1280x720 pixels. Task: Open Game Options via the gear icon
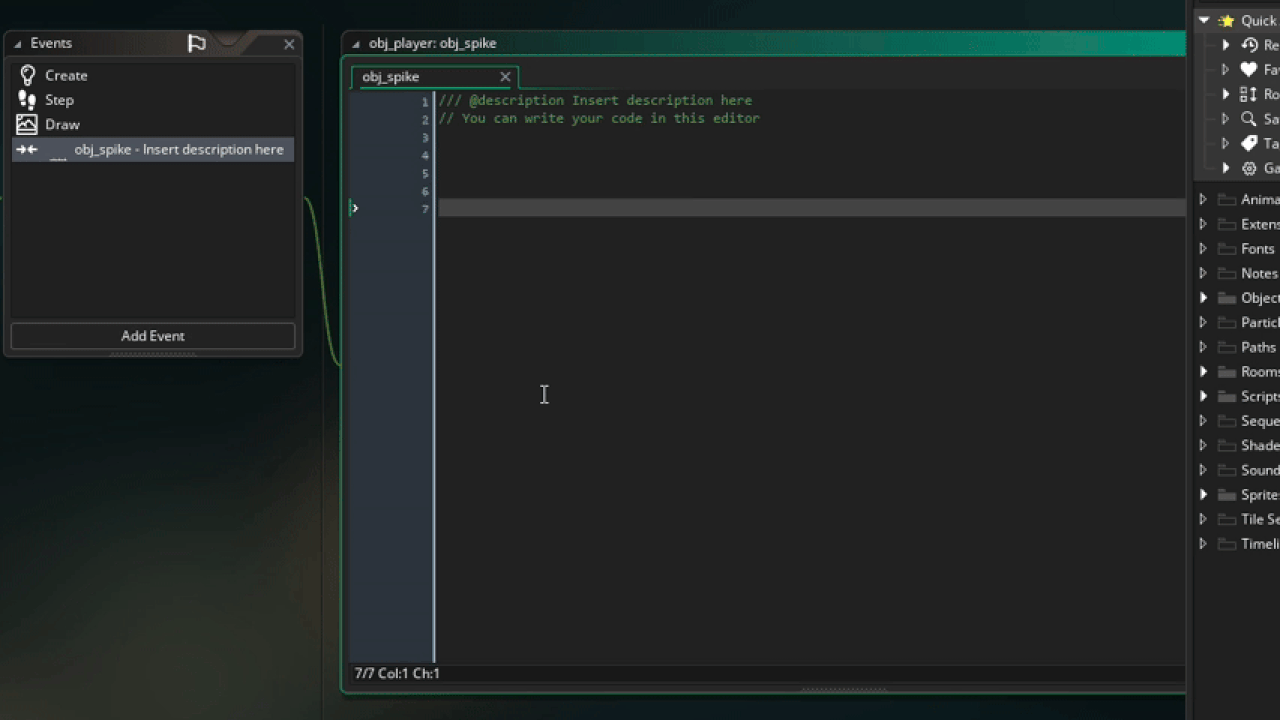[1249, 168]
